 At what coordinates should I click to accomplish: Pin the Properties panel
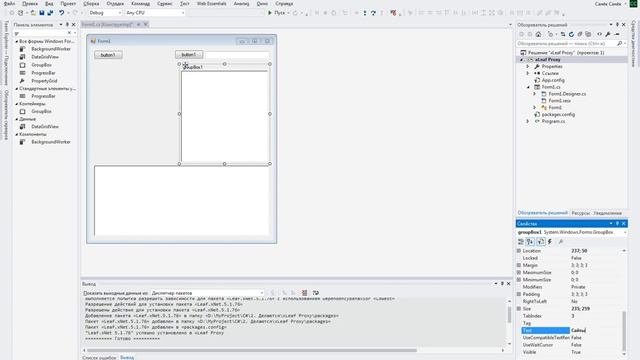coord(617,224)
